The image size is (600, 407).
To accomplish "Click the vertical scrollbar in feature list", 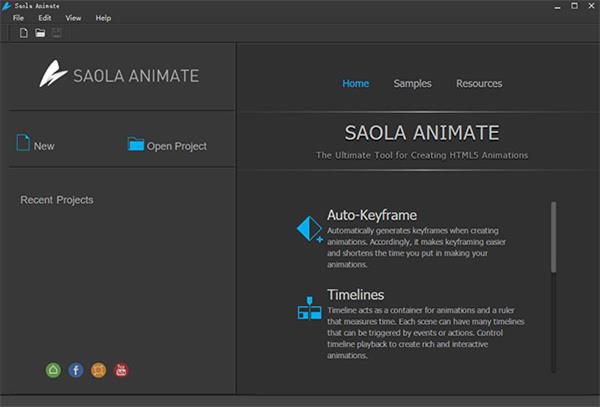I will click(553, 236).
